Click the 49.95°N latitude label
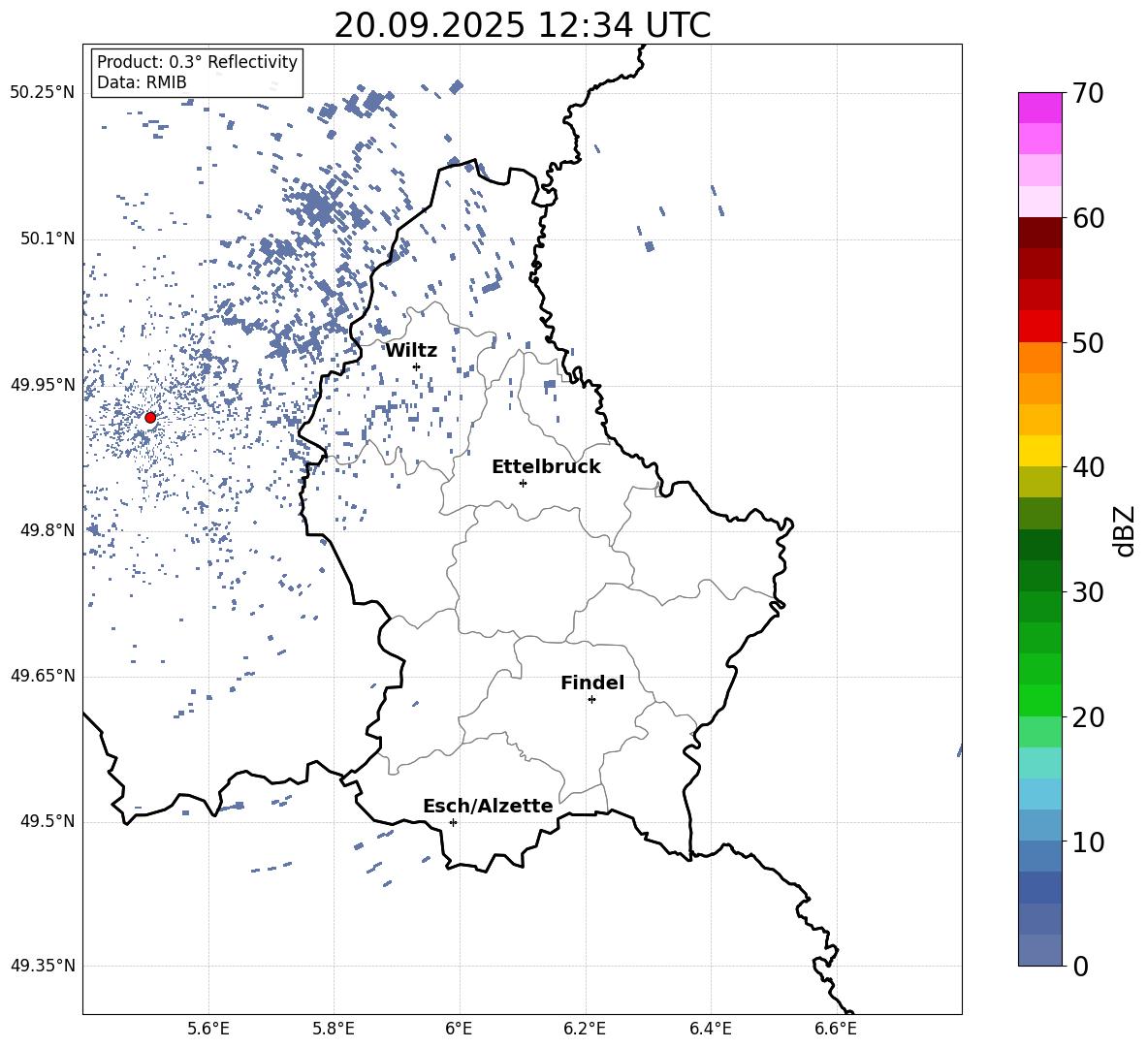Screen dimensions: 1148x1048 point(42,385)
